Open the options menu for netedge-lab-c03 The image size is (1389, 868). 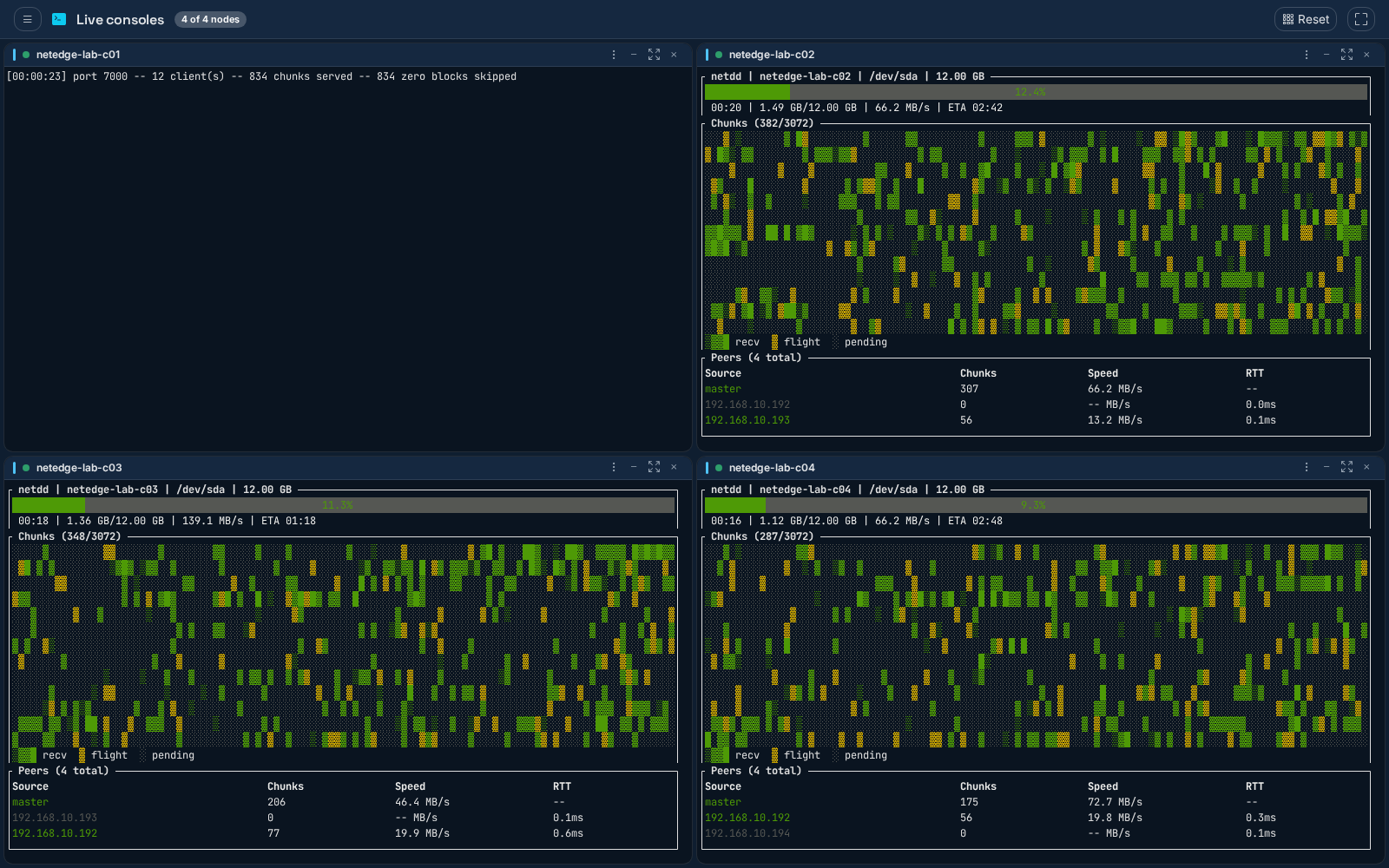[x=614, y=468]
